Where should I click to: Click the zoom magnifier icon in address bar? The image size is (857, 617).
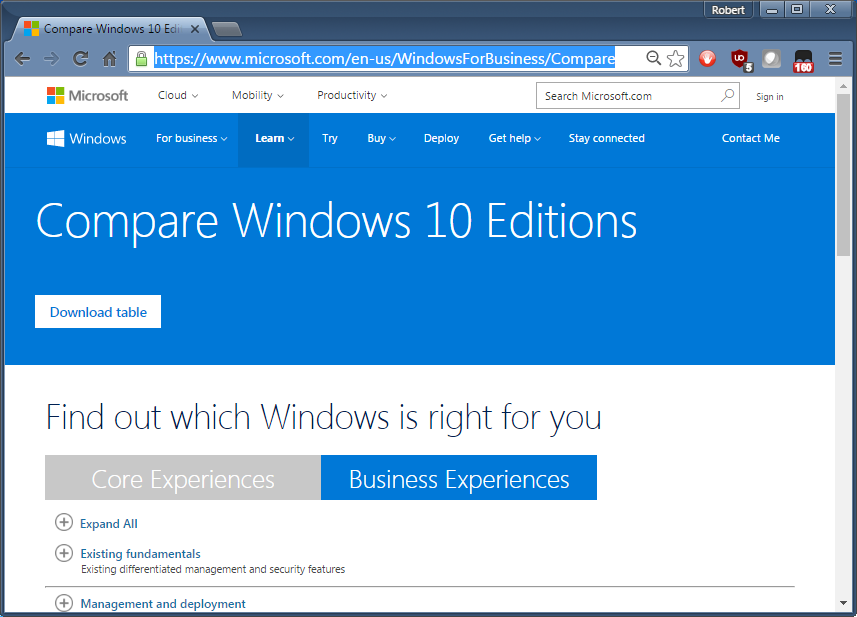coord(653,58)
